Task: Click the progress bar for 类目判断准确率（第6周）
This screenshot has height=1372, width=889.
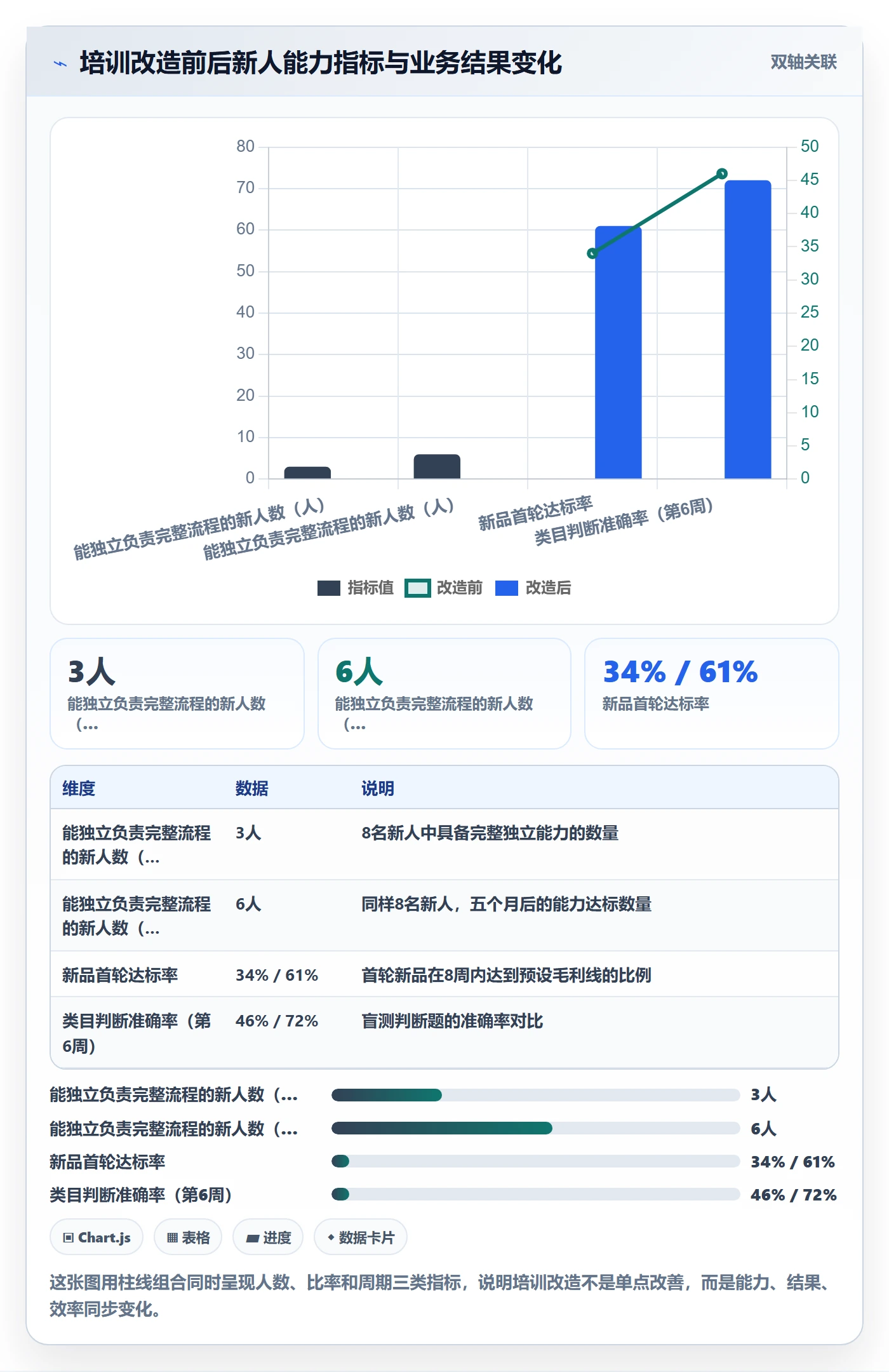Action: pyautogui.click(x=535, y=1195)
